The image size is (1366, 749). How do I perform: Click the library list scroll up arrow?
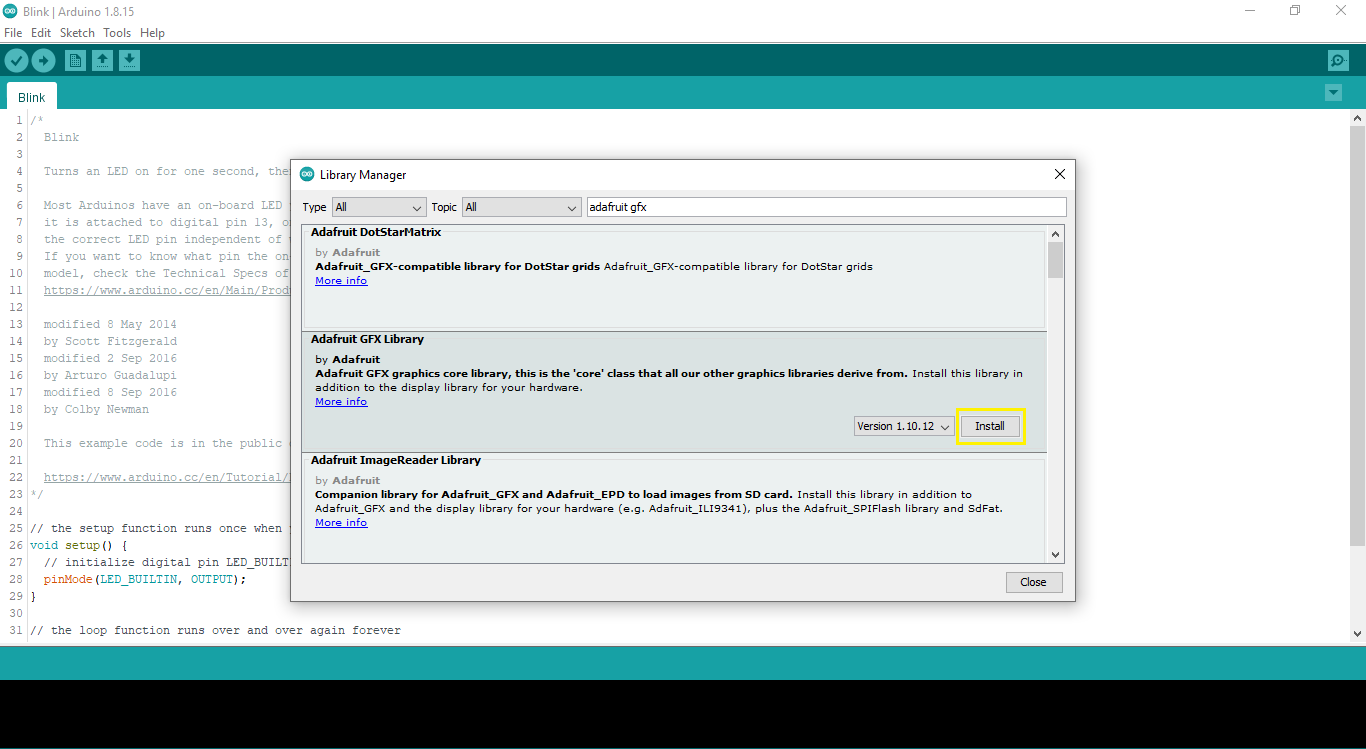click(x=1055, y=234)
